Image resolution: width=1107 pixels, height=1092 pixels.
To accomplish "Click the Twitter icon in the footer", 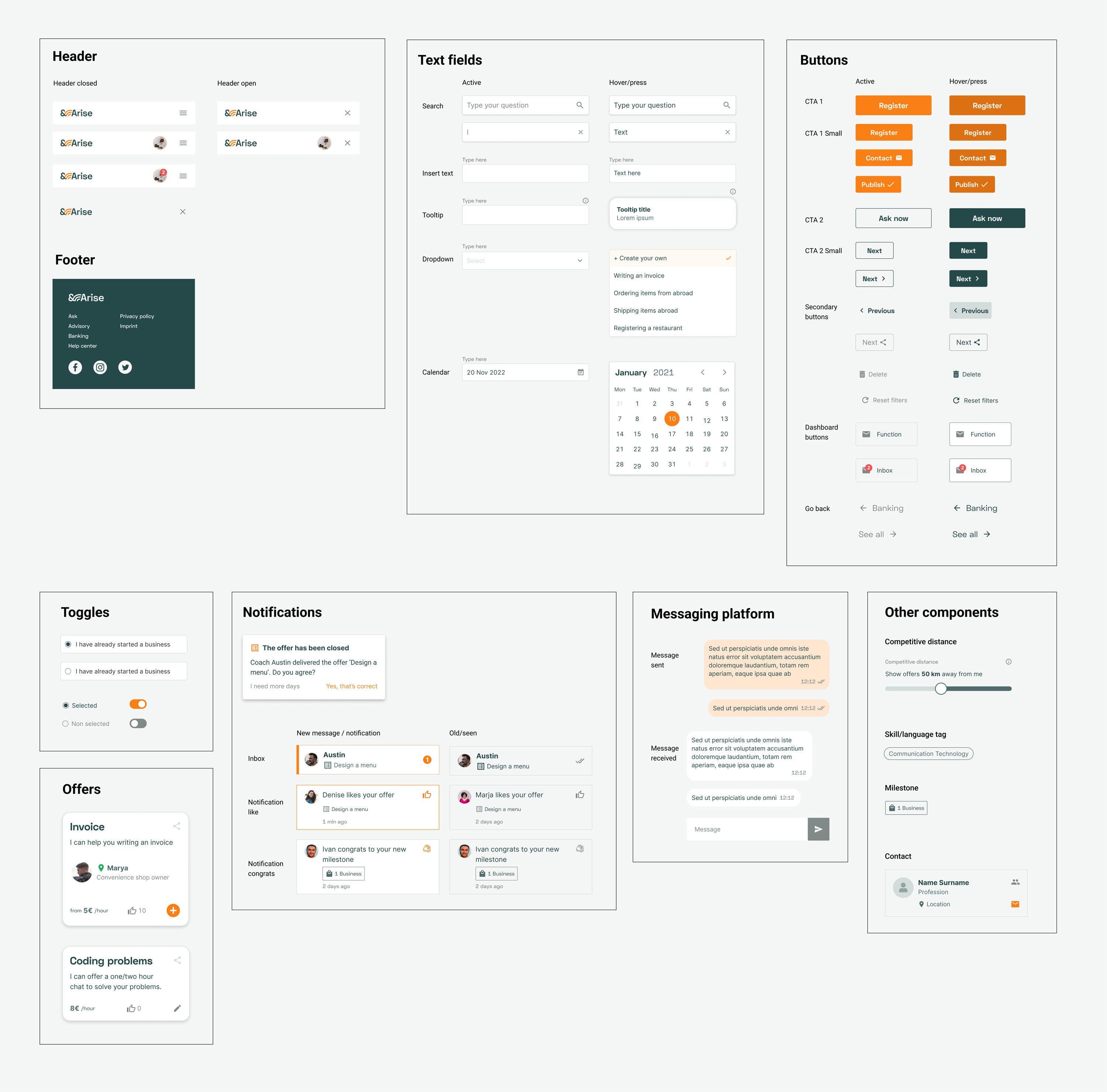I will click(125, 367).
